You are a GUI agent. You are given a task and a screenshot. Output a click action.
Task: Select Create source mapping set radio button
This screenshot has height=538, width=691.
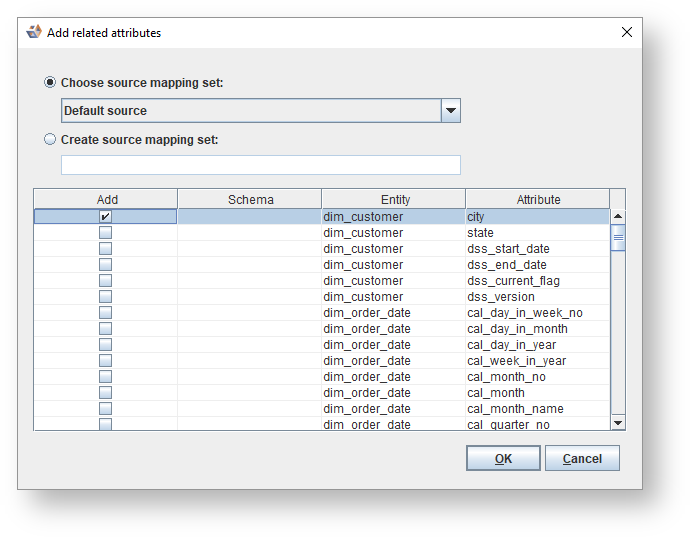[50, 140]
